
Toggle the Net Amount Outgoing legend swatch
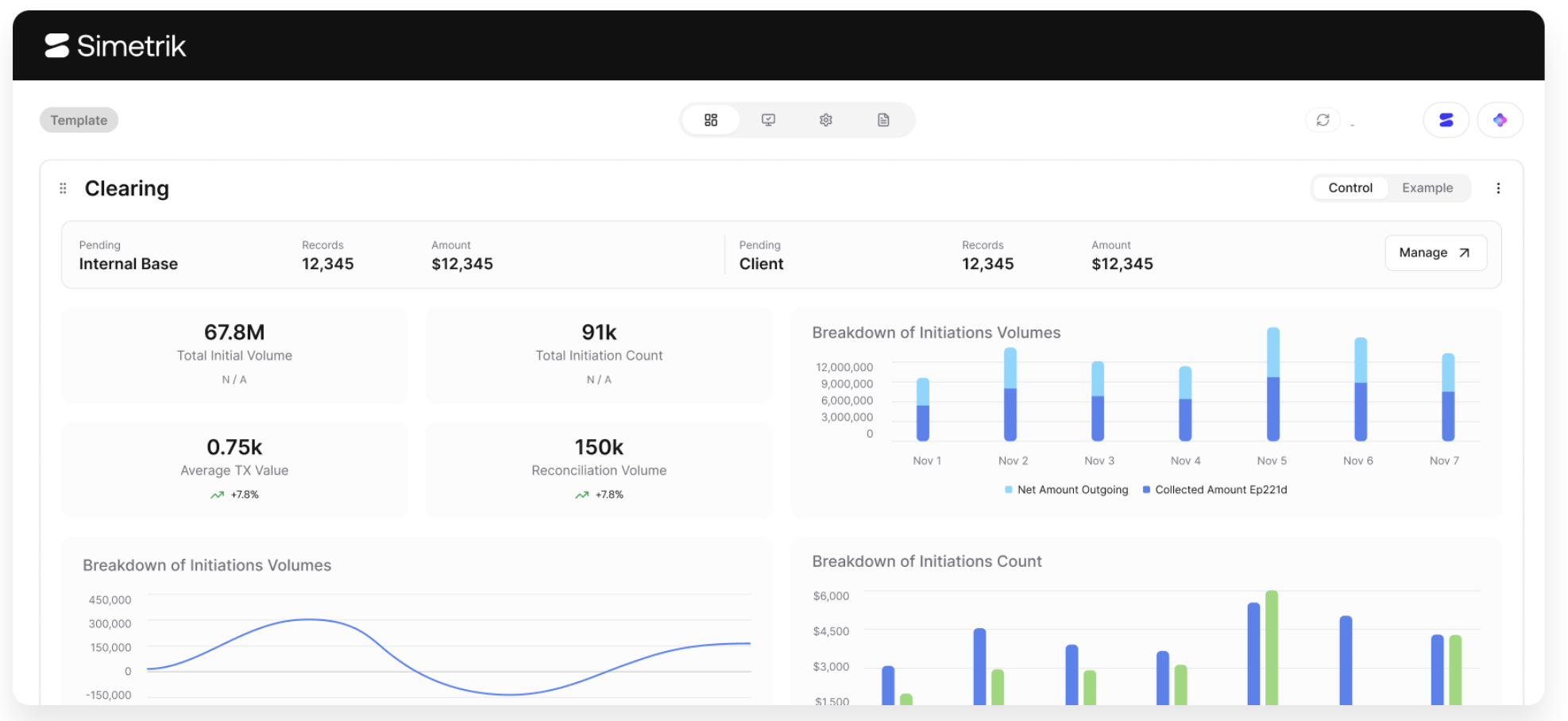pyautogui.click(x=1009, y=490)
